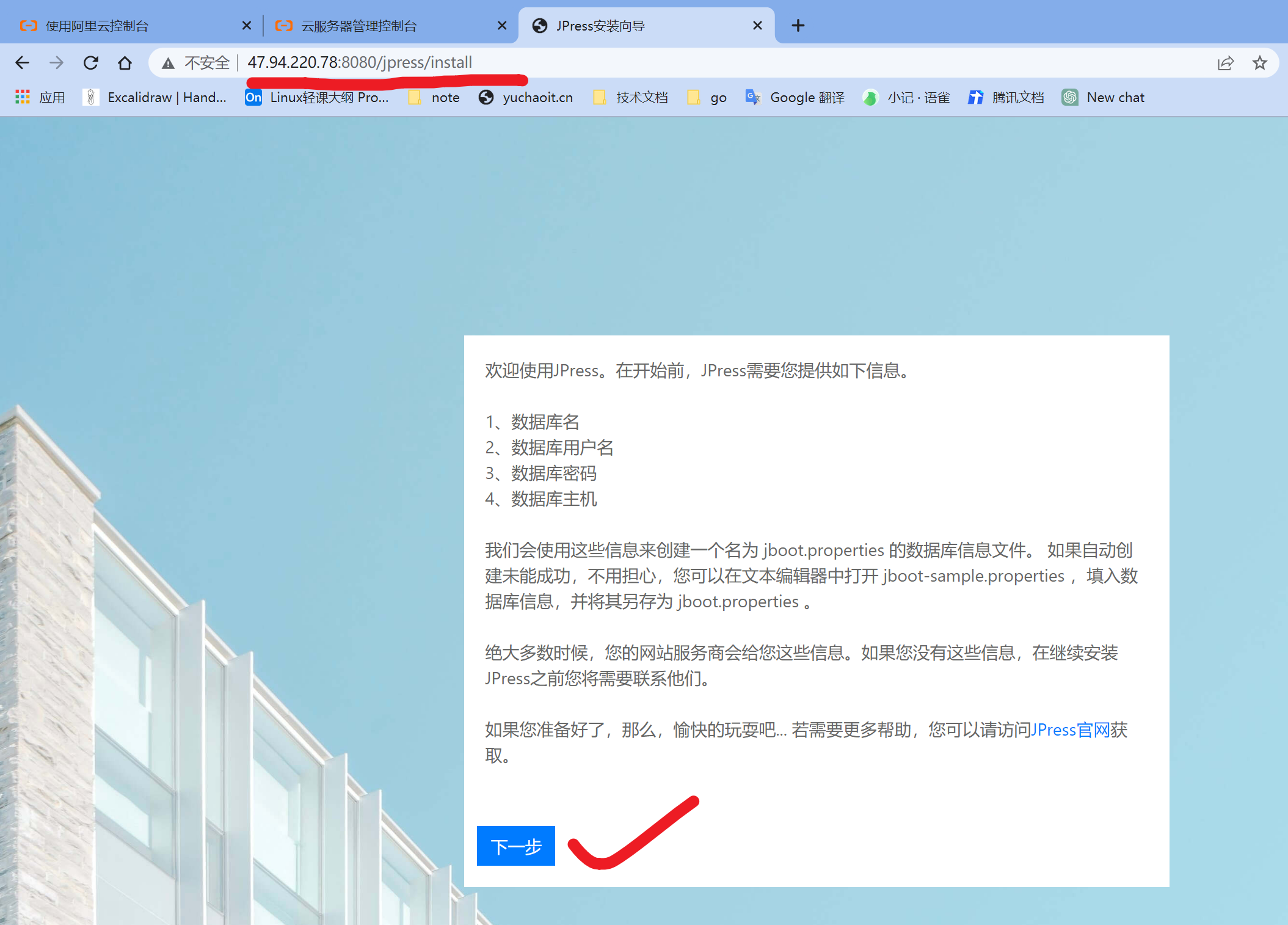
Task: Open a new tab with plus button
Action: click(x=798, y=26)
